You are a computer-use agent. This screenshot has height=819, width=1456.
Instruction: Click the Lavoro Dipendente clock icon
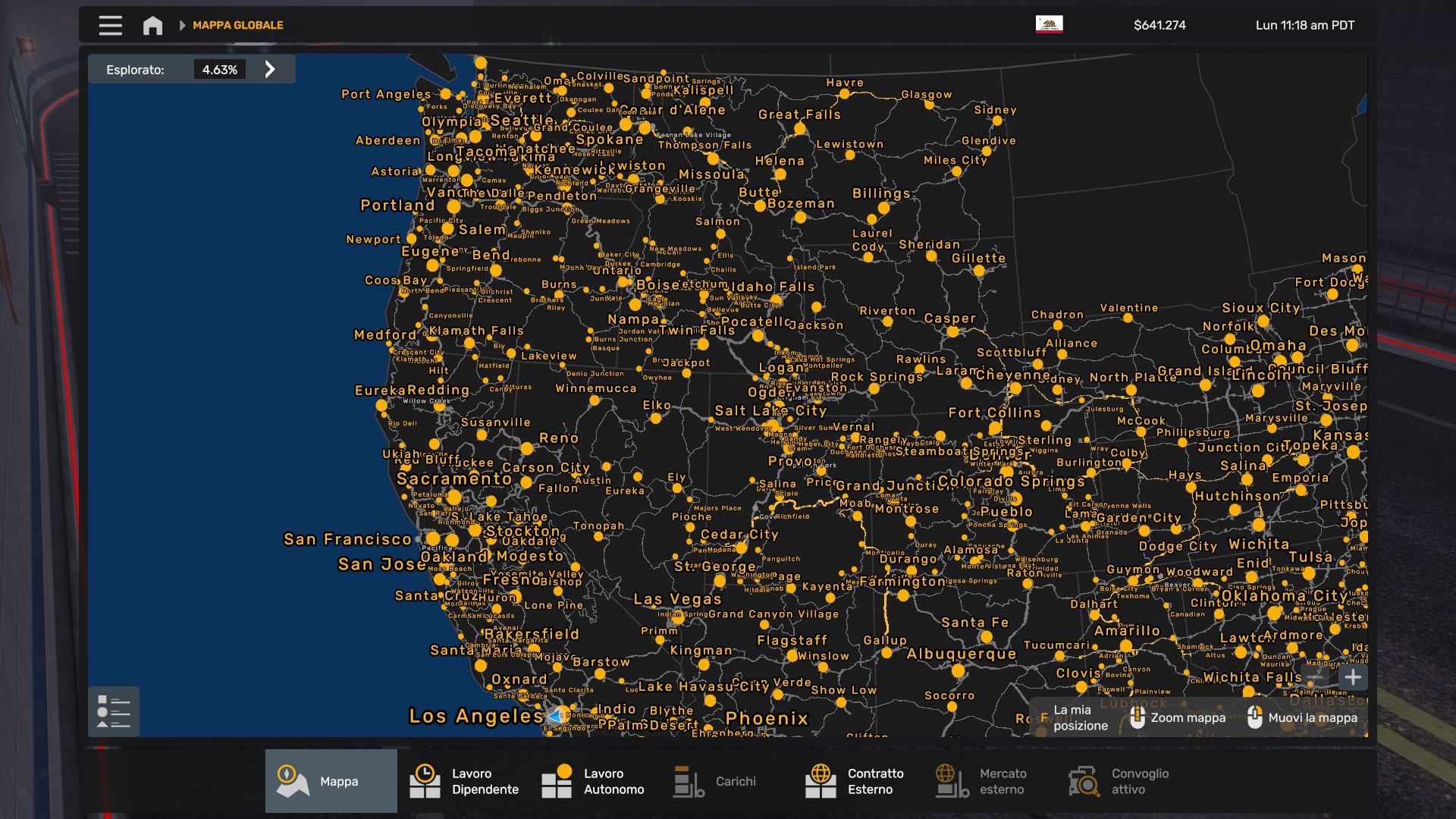(425, 781)
